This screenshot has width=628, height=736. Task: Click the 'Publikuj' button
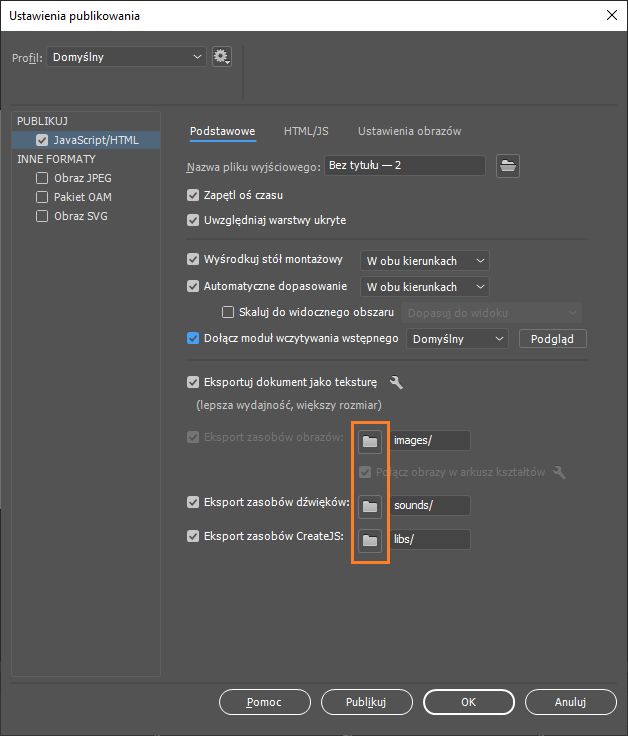coord(366,702)
